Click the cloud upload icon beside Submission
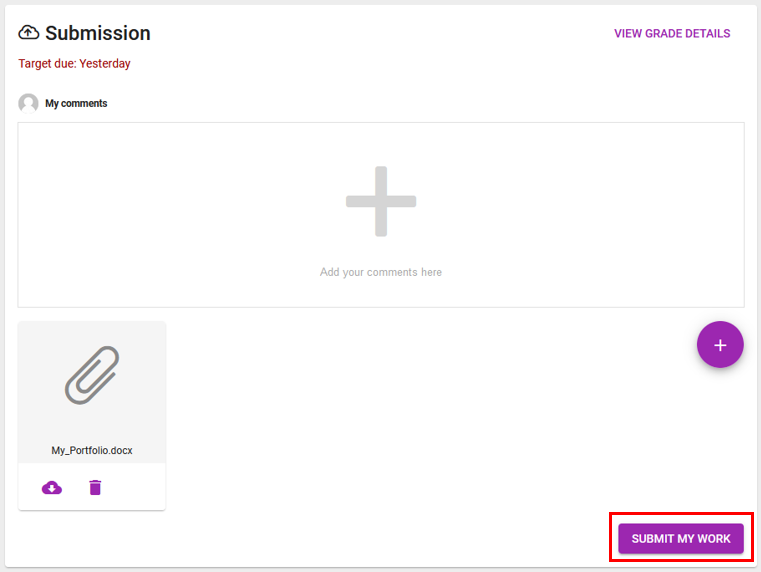Screen dimensions: 761x572 click(29, 33)
